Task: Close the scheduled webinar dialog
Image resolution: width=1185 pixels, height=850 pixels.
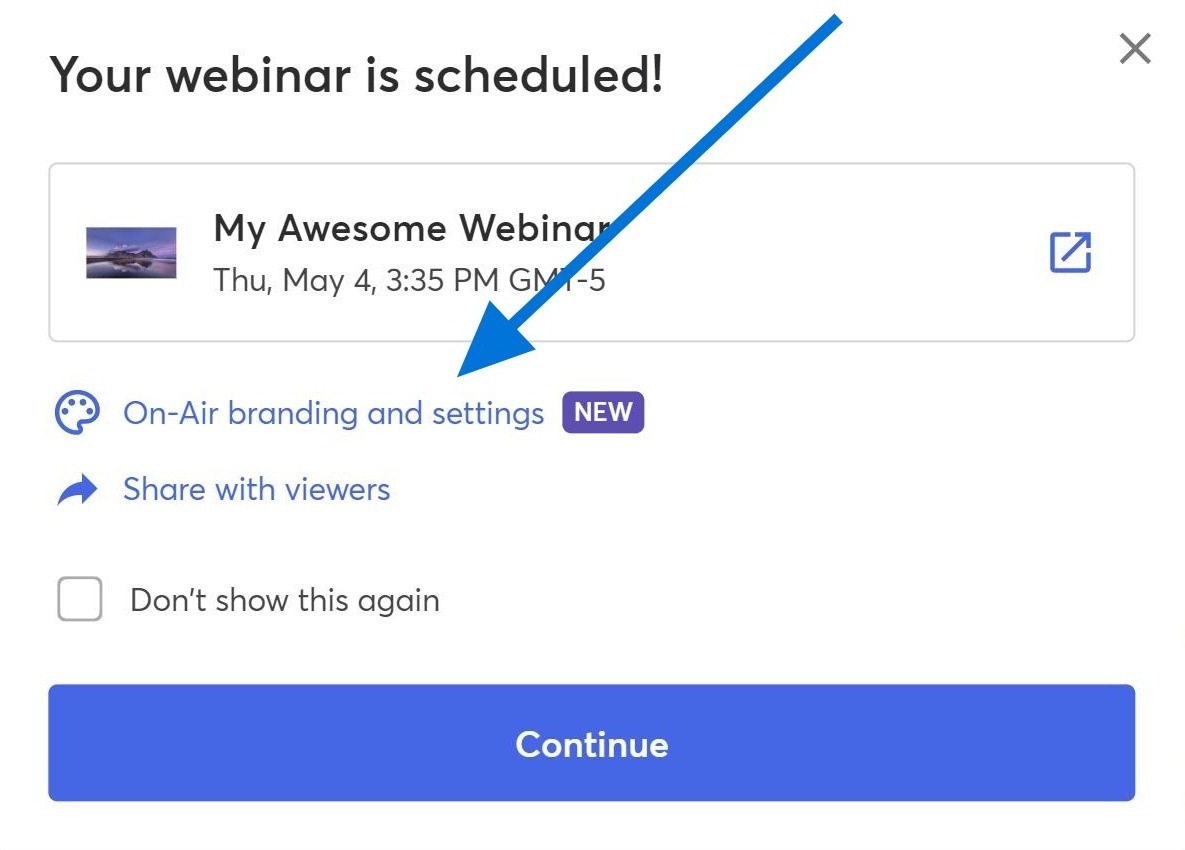Action: 1134,49
